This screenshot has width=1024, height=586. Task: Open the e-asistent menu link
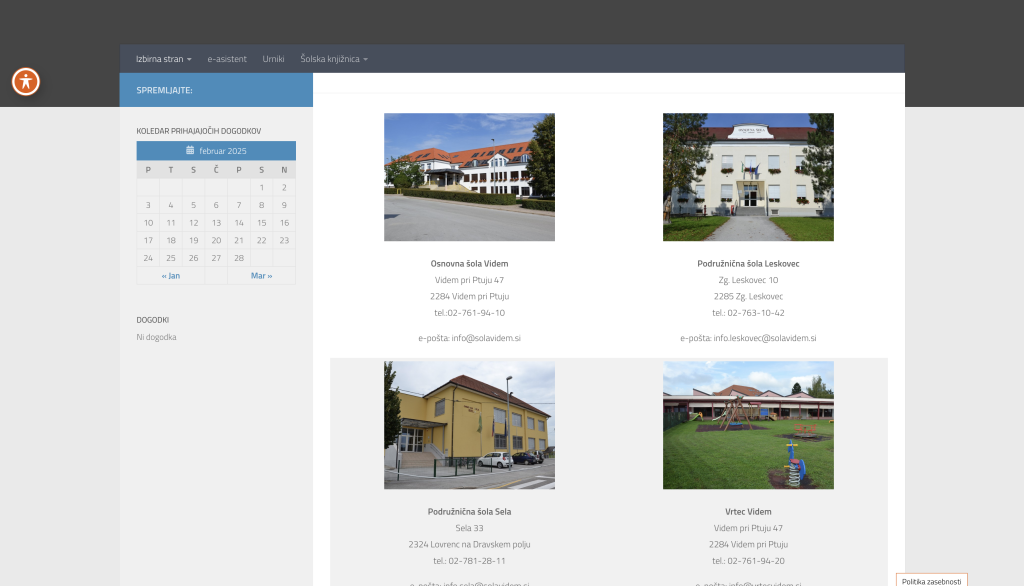tap(227, 59)
